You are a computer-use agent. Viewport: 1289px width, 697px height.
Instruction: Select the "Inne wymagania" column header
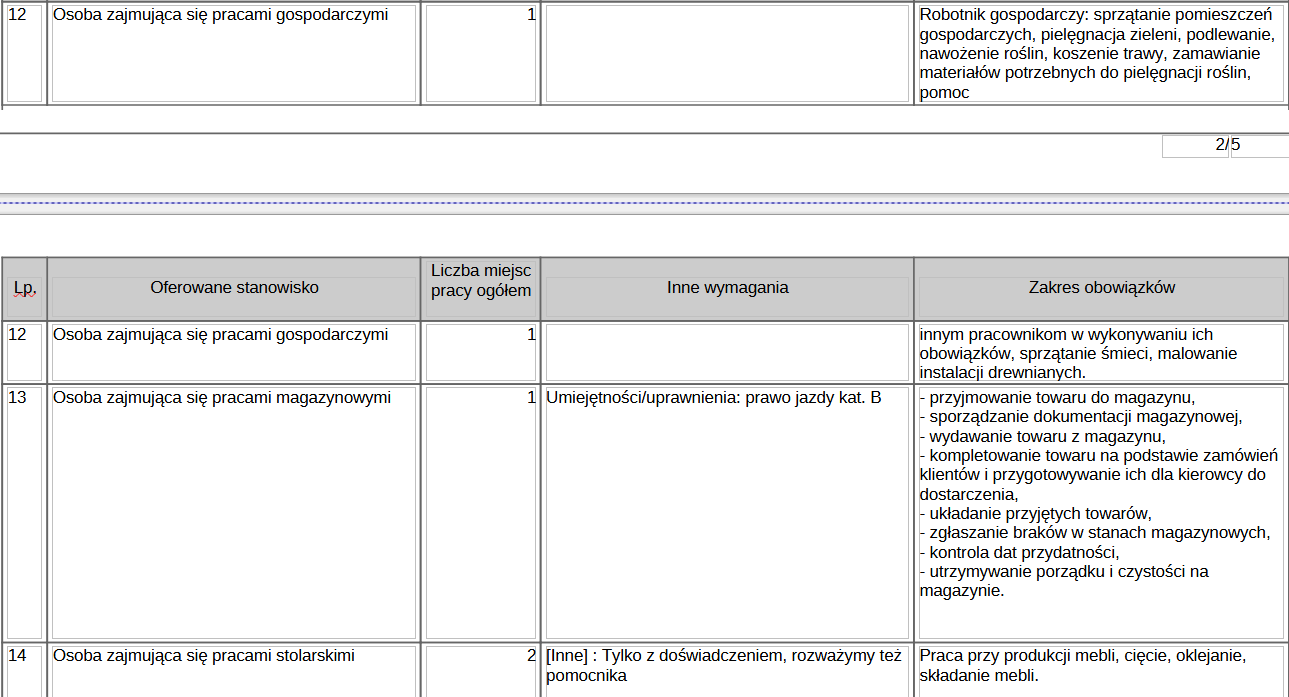tap(727, 288)
